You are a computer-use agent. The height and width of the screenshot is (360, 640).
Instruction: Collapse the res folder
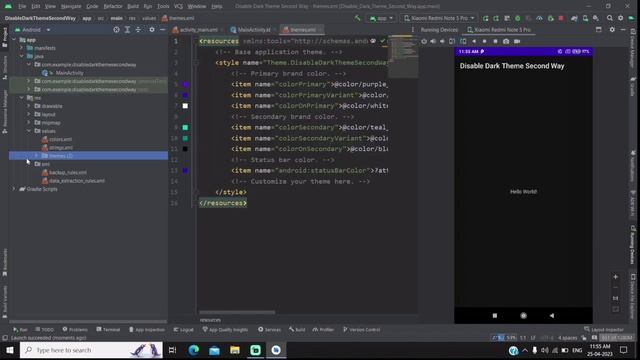click(22, 98)
